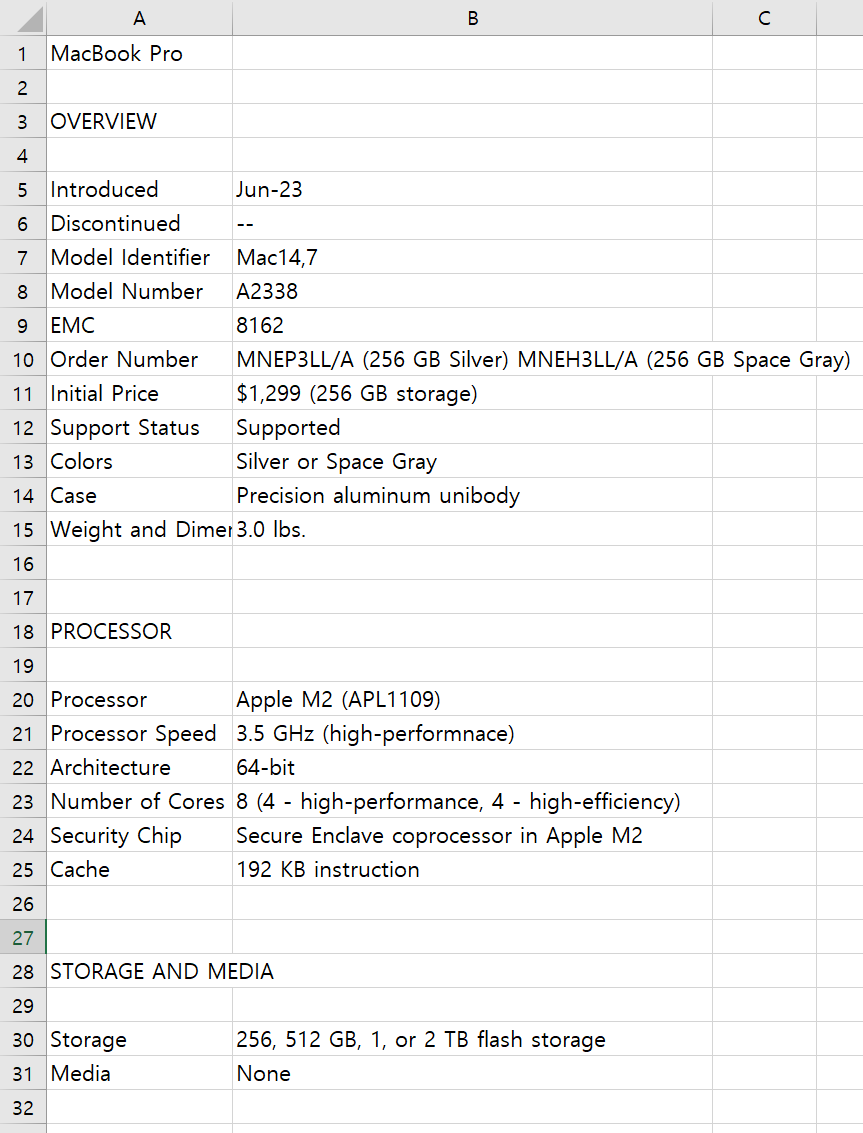Click the 'Media' label cell
This screenshot has width=863, height=1133.
point(139,1073)
